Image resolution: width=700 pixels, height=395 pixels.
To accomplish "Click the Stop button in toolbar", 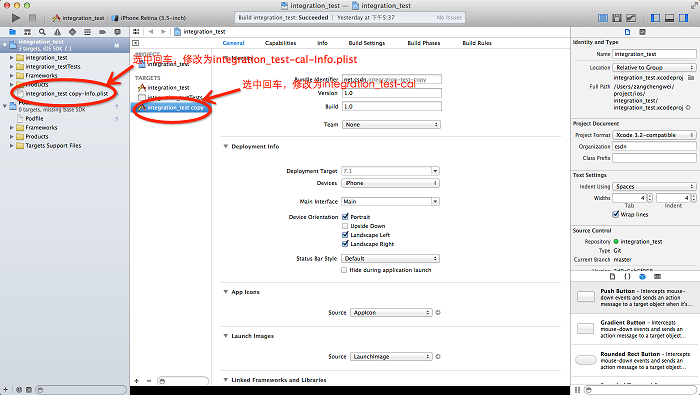I will [32, 18].
